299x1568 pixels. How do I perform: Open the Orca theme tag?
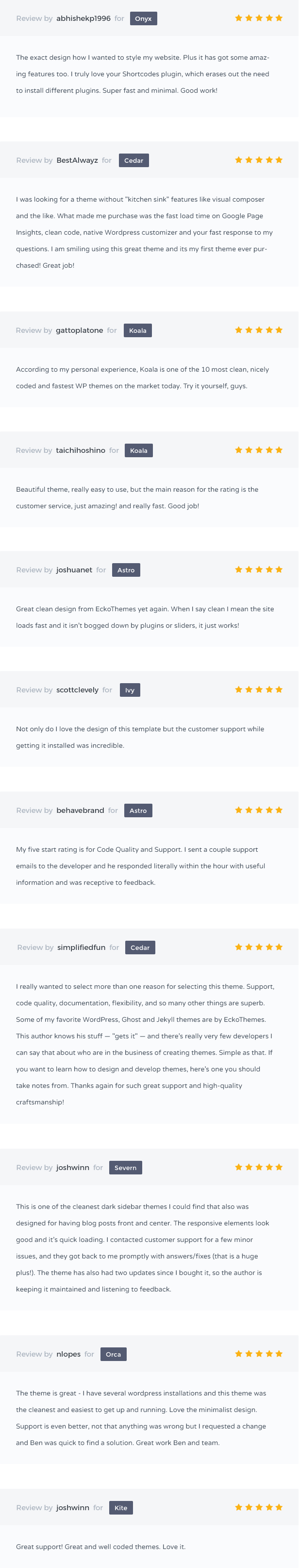114,1354
